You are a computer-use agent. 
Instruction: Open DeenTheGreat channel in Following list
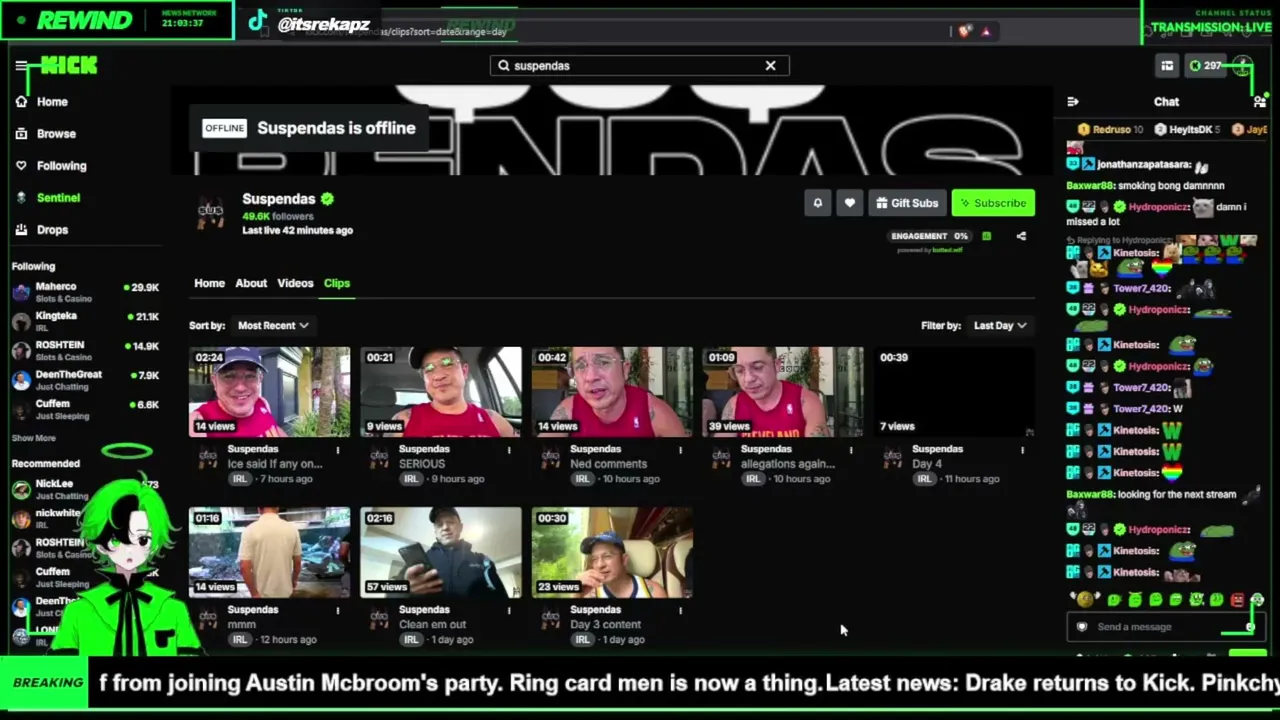[85, 380]
